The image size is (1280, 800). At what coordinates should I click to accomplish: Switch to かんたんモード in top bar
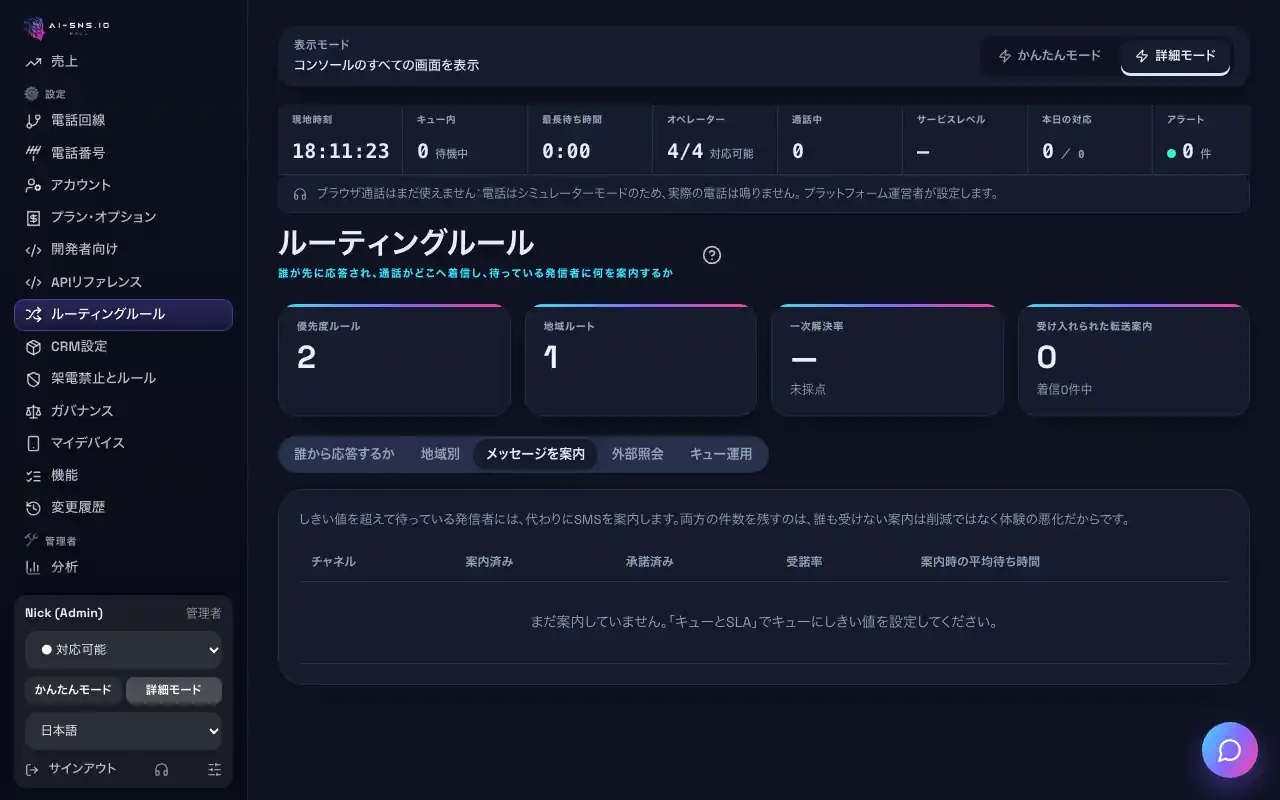tap(1050, 56)
